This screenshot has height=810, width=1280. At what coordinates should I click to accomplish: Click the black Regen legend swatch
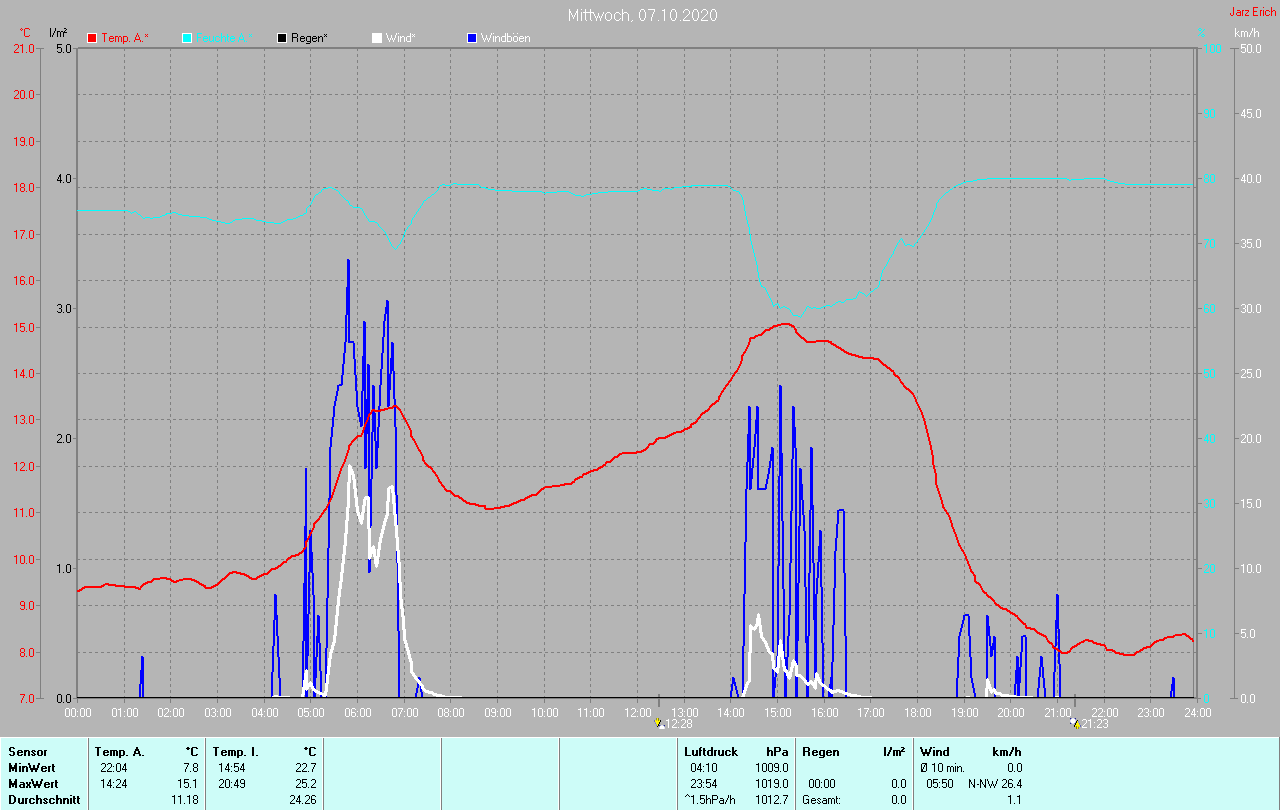pyautogui.click(x=282, y=38)
